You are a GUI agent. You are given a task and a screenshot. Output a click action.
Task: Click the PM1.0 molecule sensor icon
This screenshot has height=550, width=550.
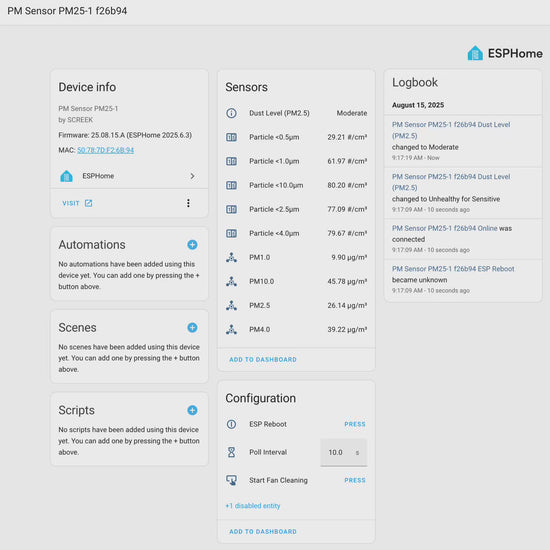(232, 257)
